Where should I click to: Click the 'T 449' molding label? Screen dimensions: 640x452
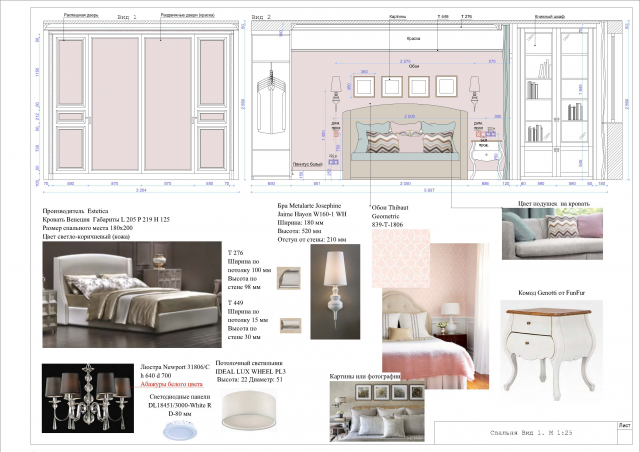[x=236, y=303]
